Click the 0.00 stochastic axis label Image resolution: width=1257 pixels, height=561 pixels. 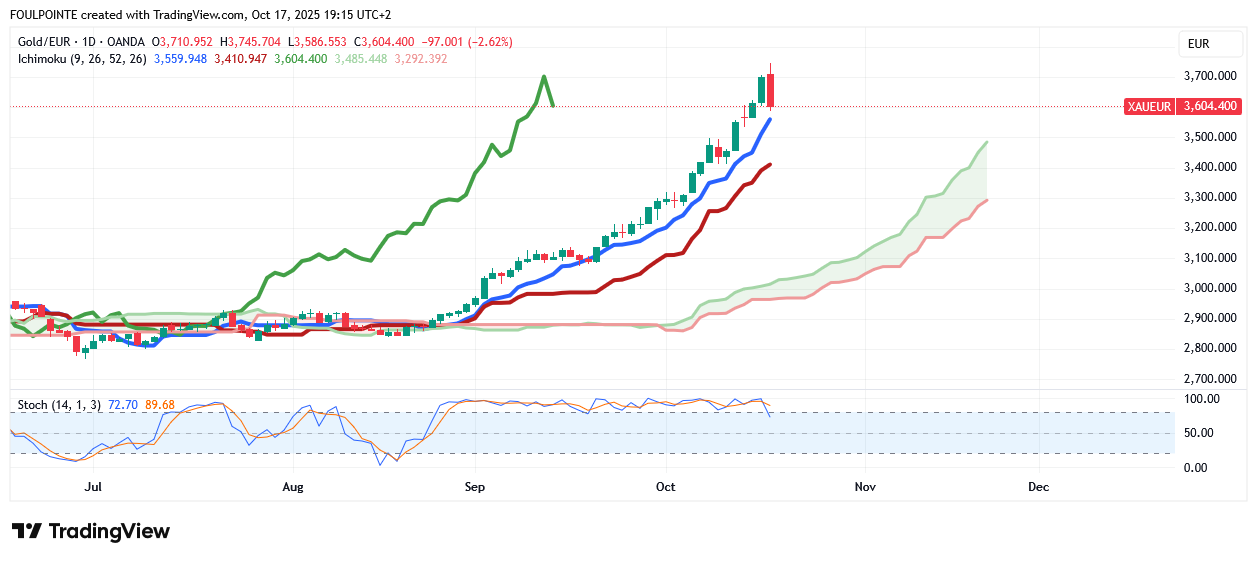click(1195, 467)
